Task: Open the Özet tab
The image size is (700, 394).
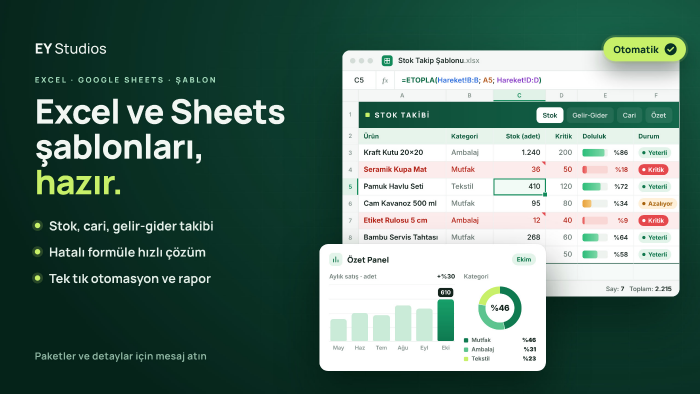Action: [x=658, y=115]
